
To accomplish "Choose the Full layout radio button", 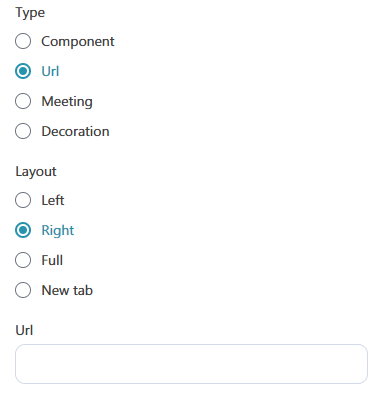I will point(23,260).
